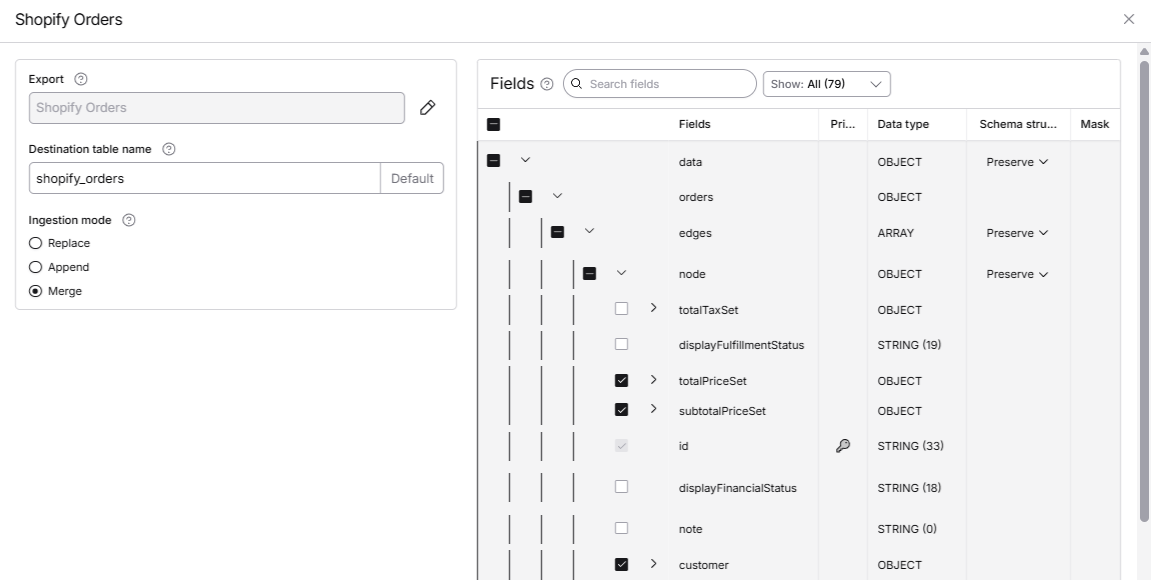Click the STRING (19) data type cell

click(909, 345)
